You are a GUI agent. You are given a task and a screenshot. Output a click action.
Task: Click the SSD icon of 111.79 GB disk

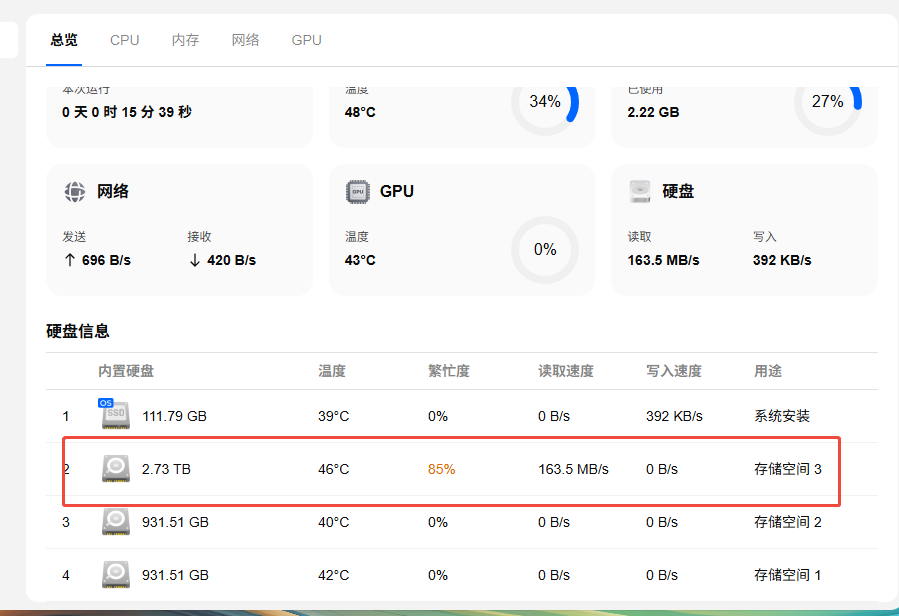click(116, 416)
